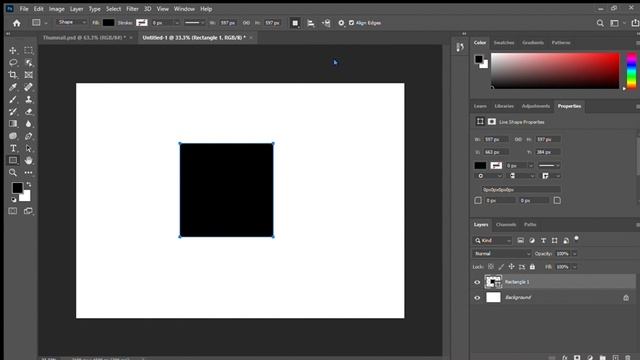This screenshot has height=360, width=640.
Task: Go to the Home screen icon
Action: pos(16,23)
